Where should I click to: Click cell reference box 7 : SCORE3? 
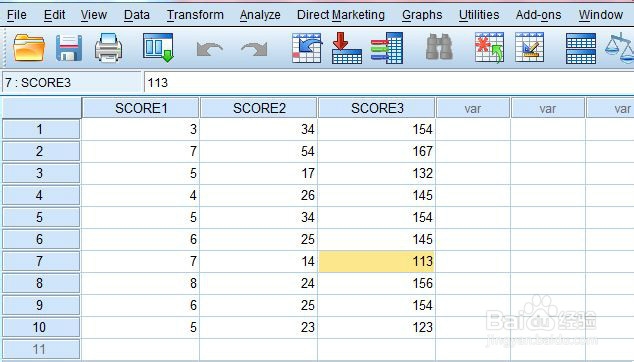pos(72,83)
